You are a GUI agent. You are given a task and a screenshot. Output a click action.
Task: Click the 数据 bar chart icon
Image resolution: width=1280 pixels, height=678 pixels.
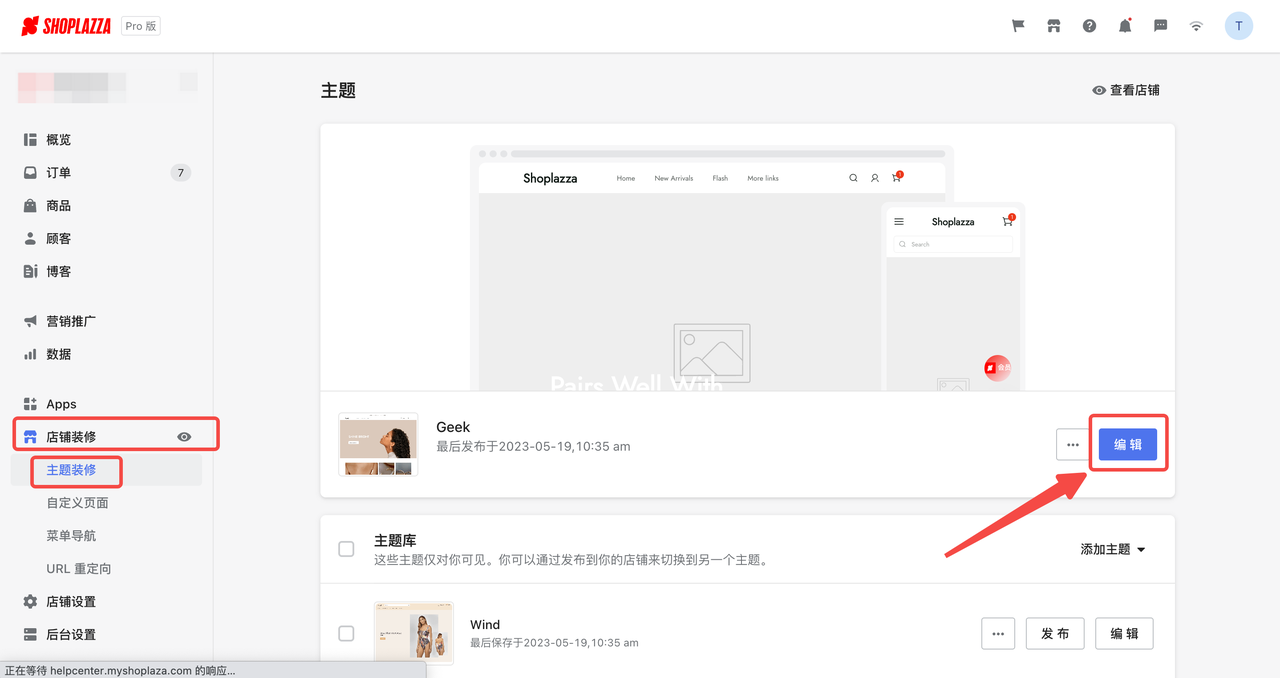pos(30,355)
